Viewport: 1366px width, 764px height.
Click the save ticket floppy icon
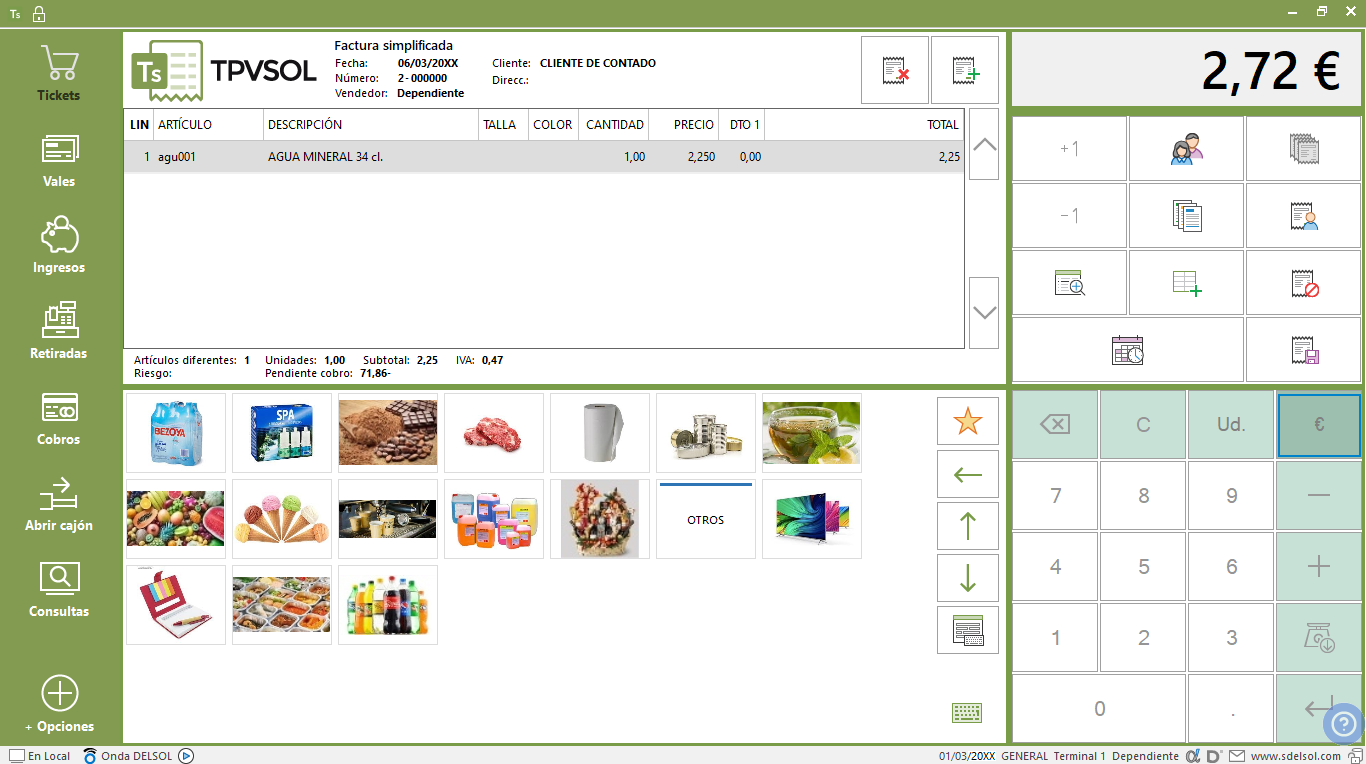tap(1303, 350)
